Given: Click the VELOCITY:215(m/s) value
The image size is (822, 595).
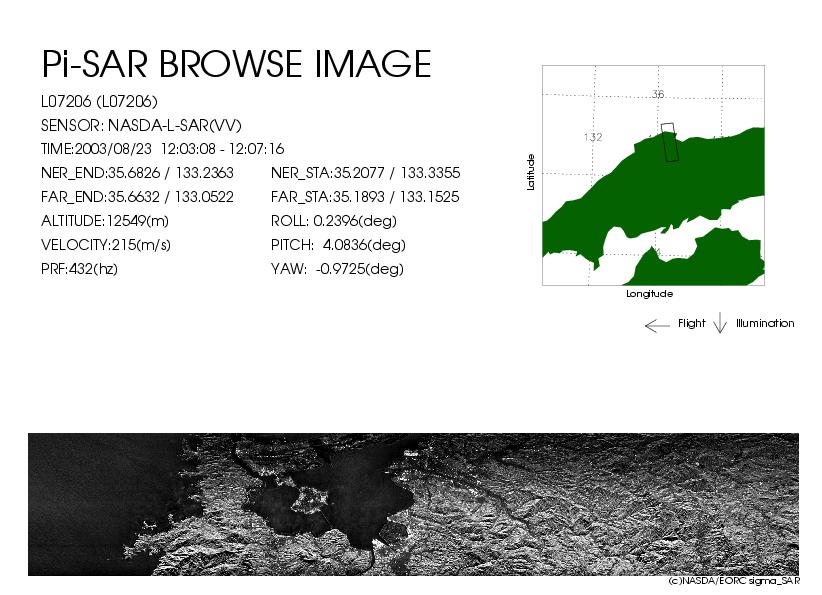Looking at the screenshot, I should (106, 245).
